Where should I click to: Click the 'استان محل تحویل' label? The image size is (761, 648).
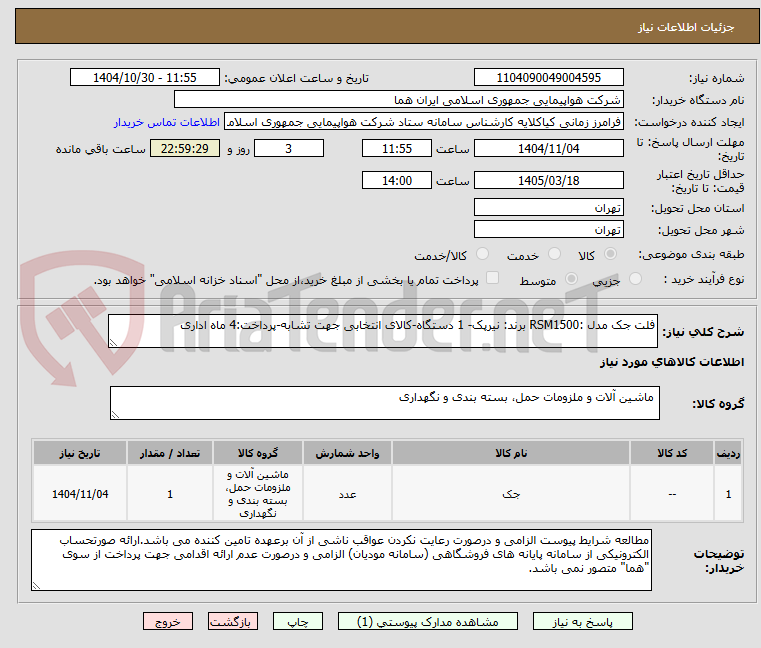[x=697, y=208]
